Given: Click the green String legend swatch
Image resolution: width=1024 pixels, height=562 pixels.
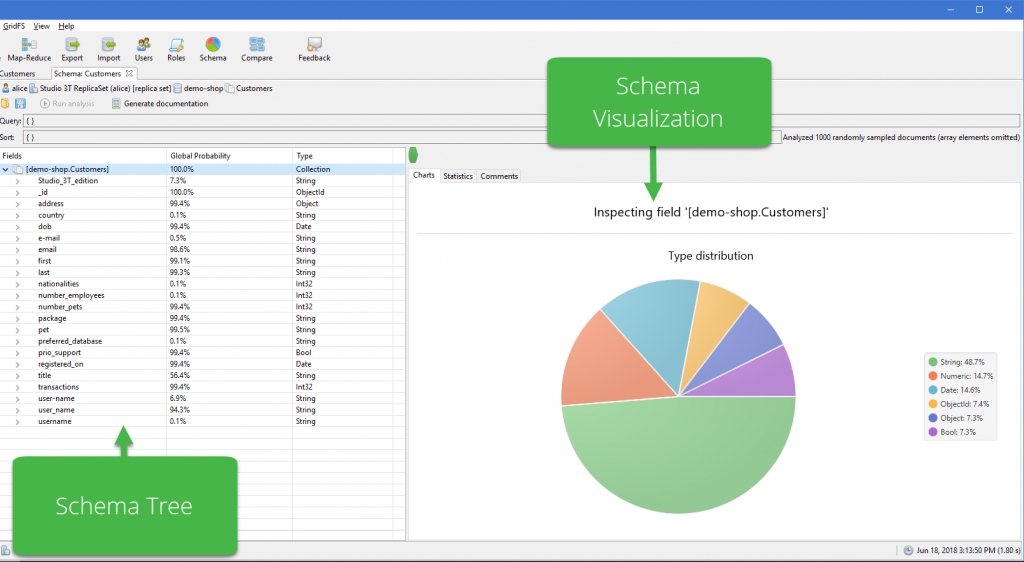Looking at the screenshot, I should (933, 362).
